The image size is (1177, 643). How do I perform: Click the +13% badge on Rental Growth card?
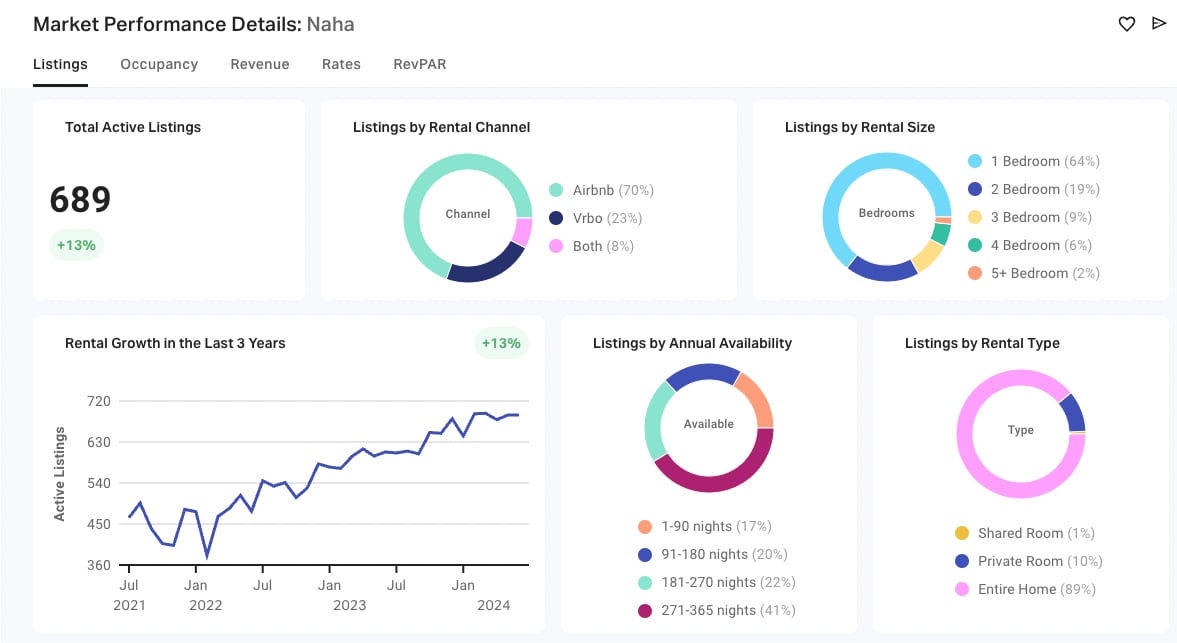click(x=501, y=343)
